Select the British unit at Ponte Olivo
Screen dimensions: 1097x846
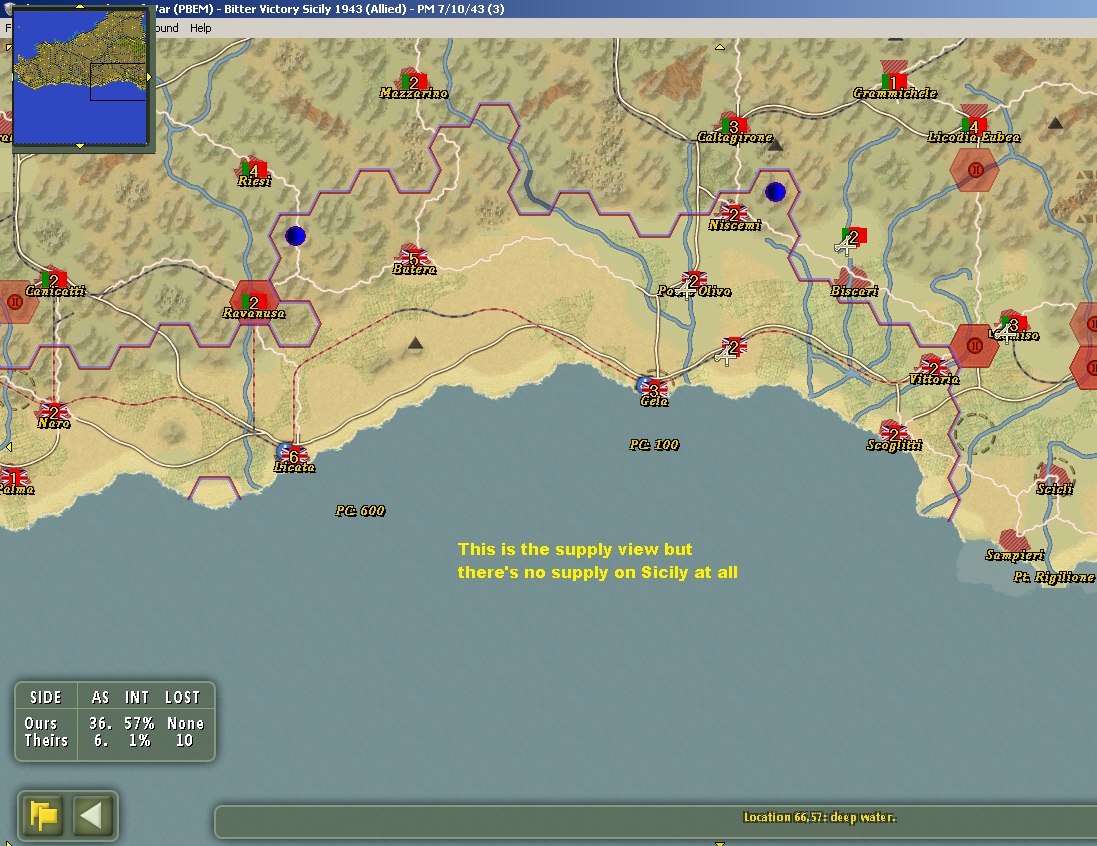coord(693,280)
